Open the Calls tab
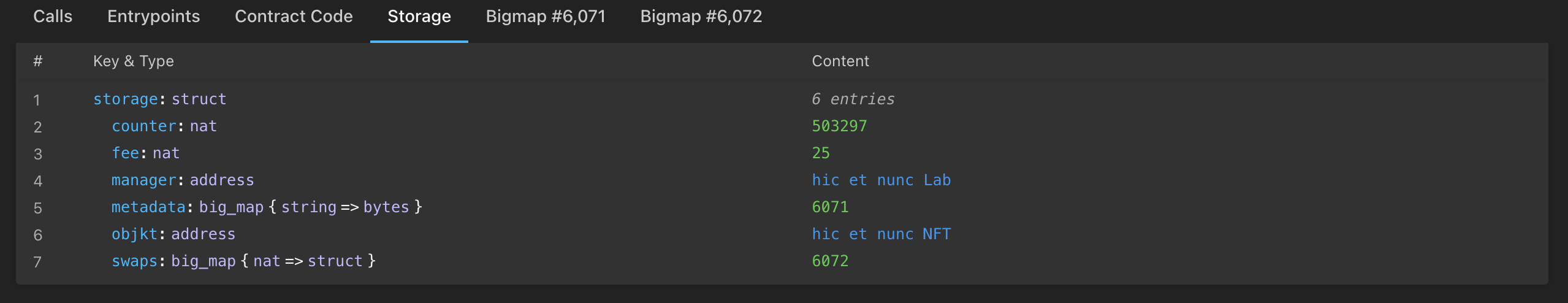The width and height of the screenshot is (1568, 303). [53, 17]
